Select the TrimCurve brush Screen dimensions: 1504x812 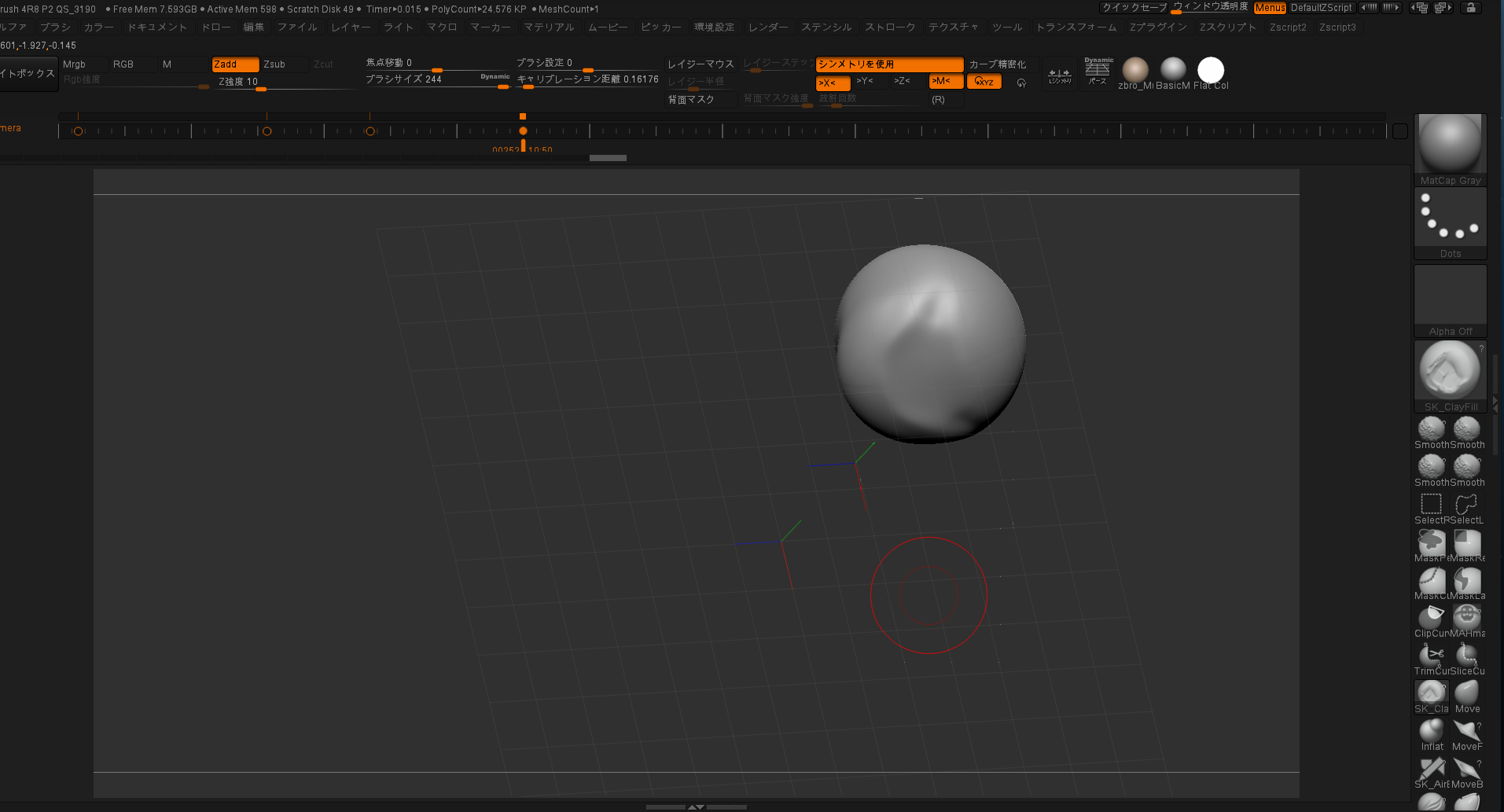[x=1431, y=659]
